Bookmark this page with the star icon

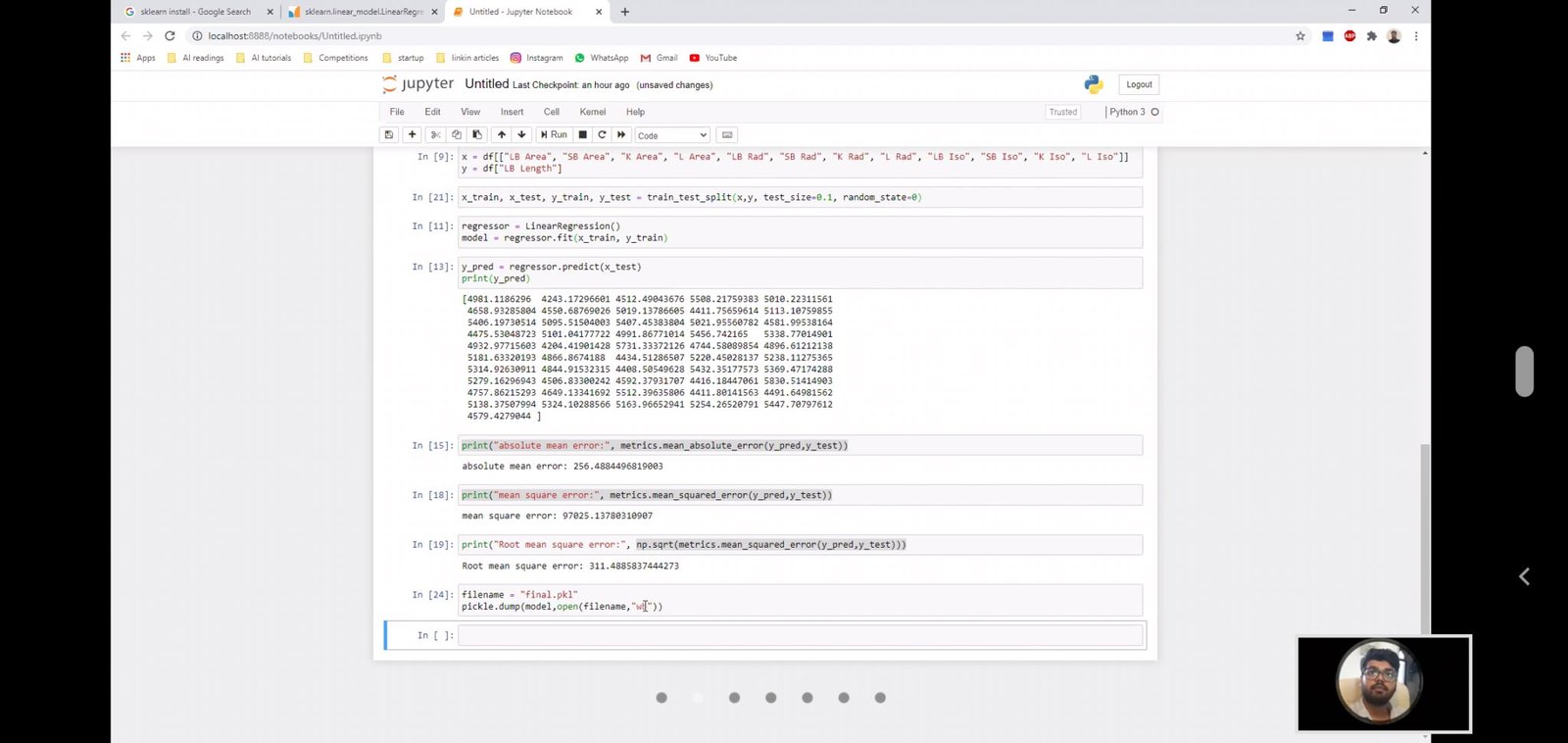1300,36
